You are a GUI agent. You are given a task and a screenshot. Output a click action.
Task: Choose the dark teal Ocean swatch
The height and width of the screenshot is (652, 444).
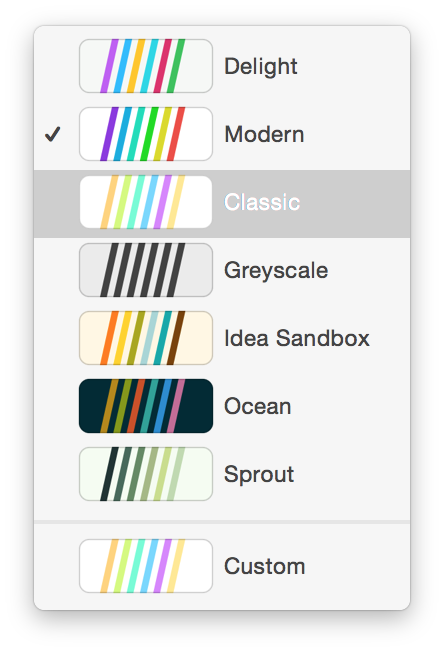click(146, 406)
